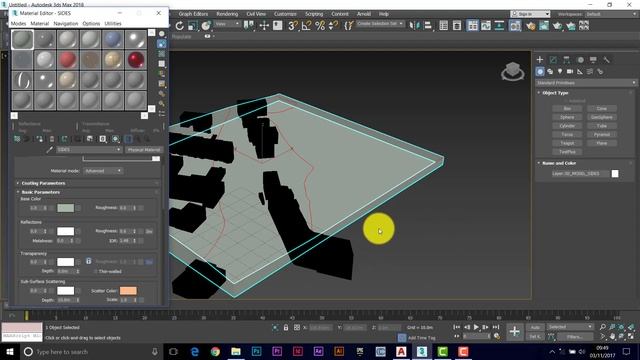Expand the Coating Parameters rollout
The width and height of the screenshot is (640, 360).
tap(43, 183)
